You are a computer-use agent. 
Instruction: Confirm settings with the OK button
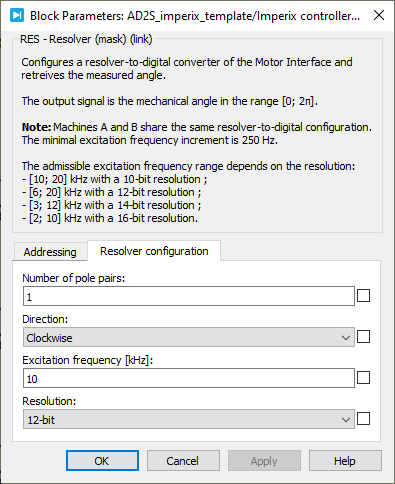[x=102, y=461]
